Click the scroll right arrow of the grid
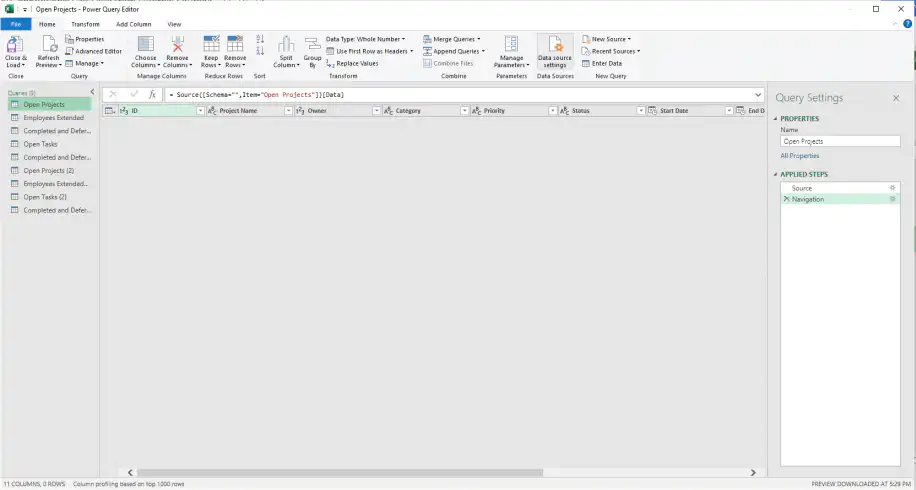Screen dimensions: 916x490 point(753,472)
